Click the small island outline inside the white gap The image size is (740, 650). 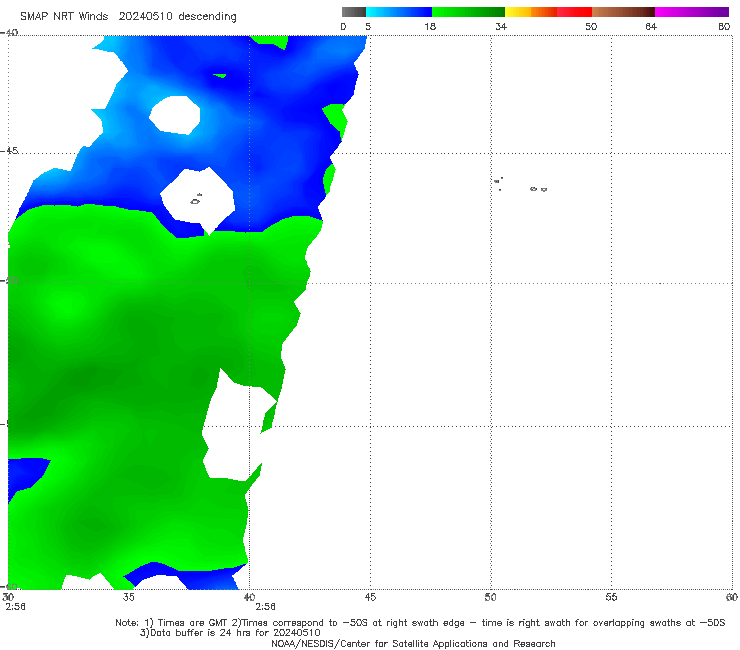click(196, 199)
